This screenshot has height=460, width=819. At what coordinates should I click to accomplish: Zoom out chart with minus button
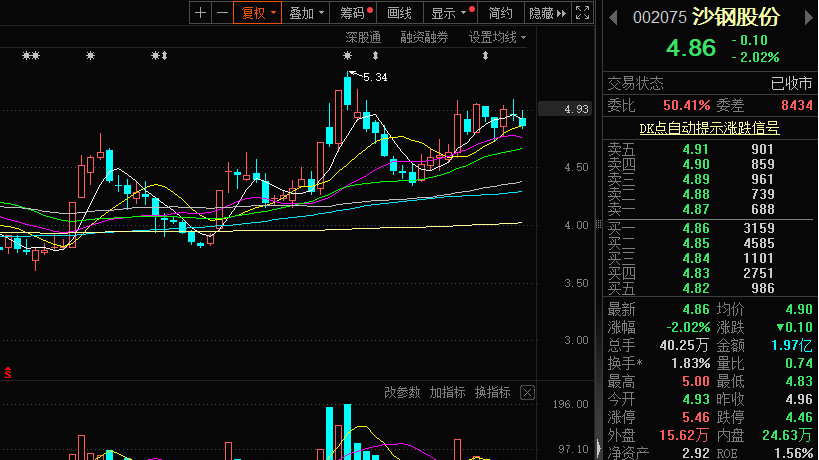(223, 13)
